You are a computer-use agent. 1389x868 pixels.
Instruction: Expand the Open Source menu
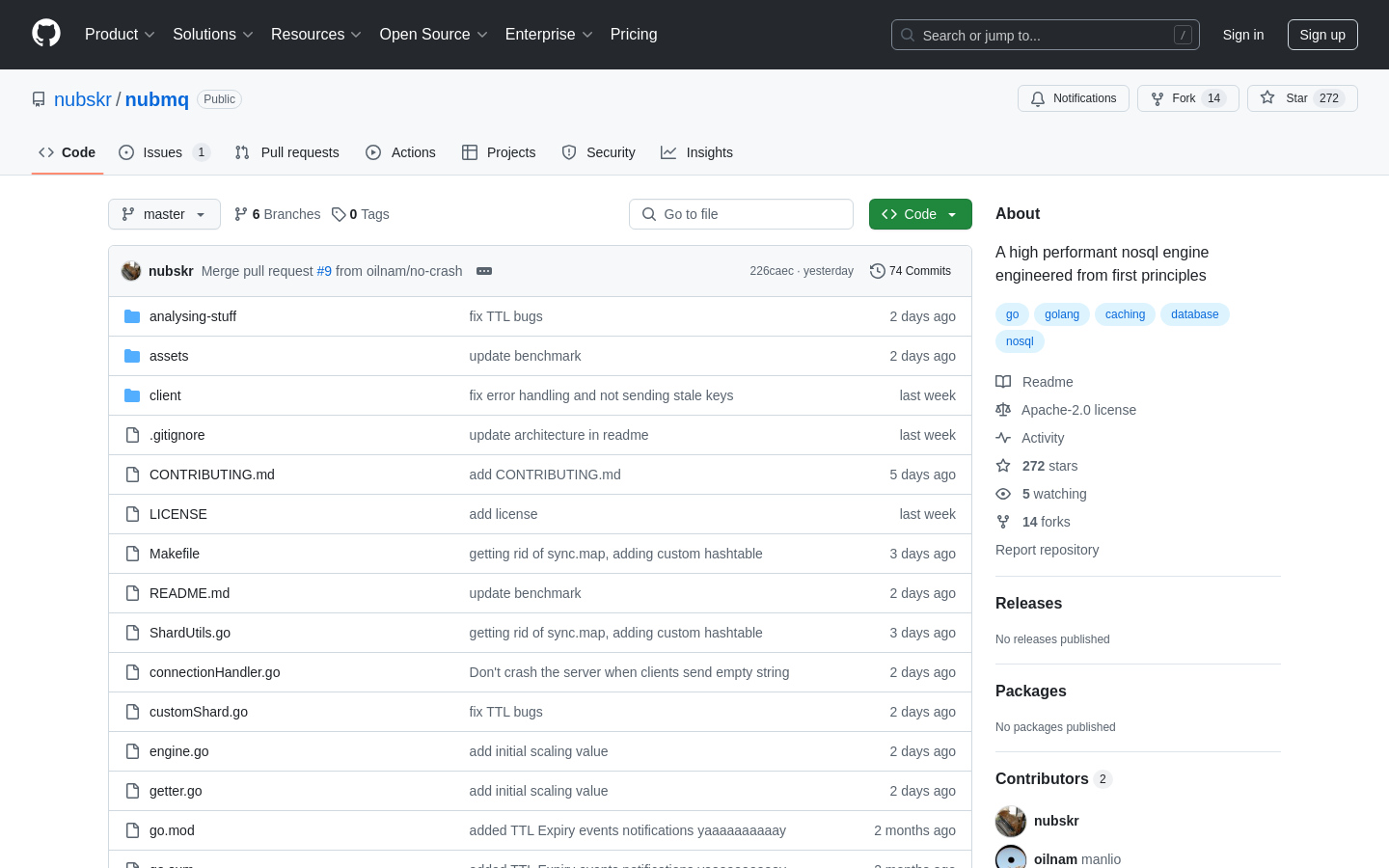coord(434,35)
